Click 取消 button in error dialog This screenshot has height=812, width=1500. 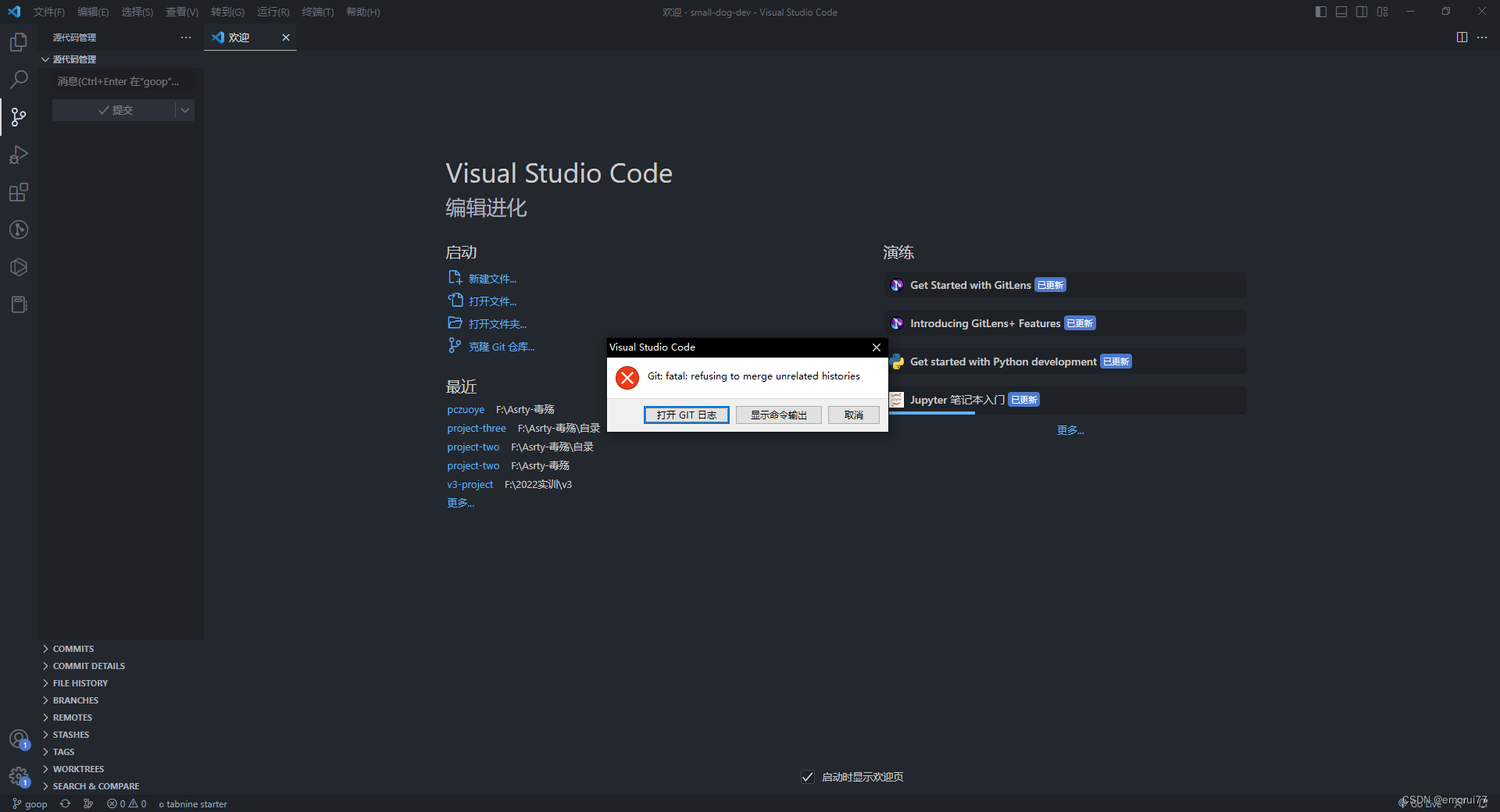(x=854, y=415)
